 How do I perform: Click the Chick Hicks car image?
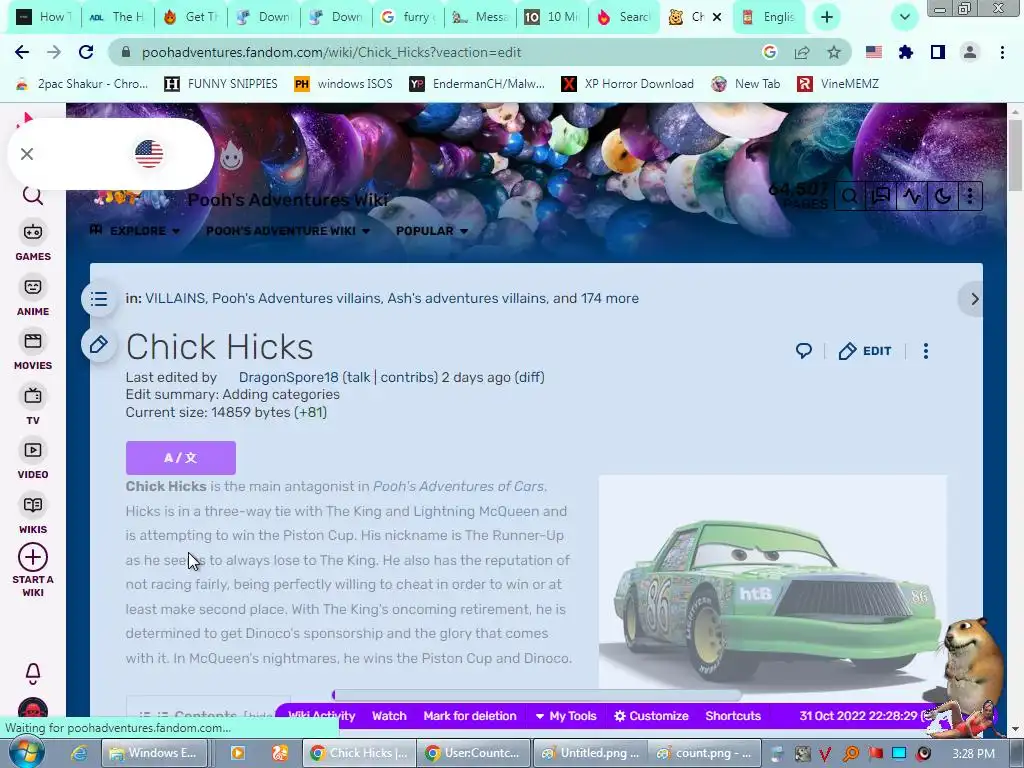click(x=773, y=581)
